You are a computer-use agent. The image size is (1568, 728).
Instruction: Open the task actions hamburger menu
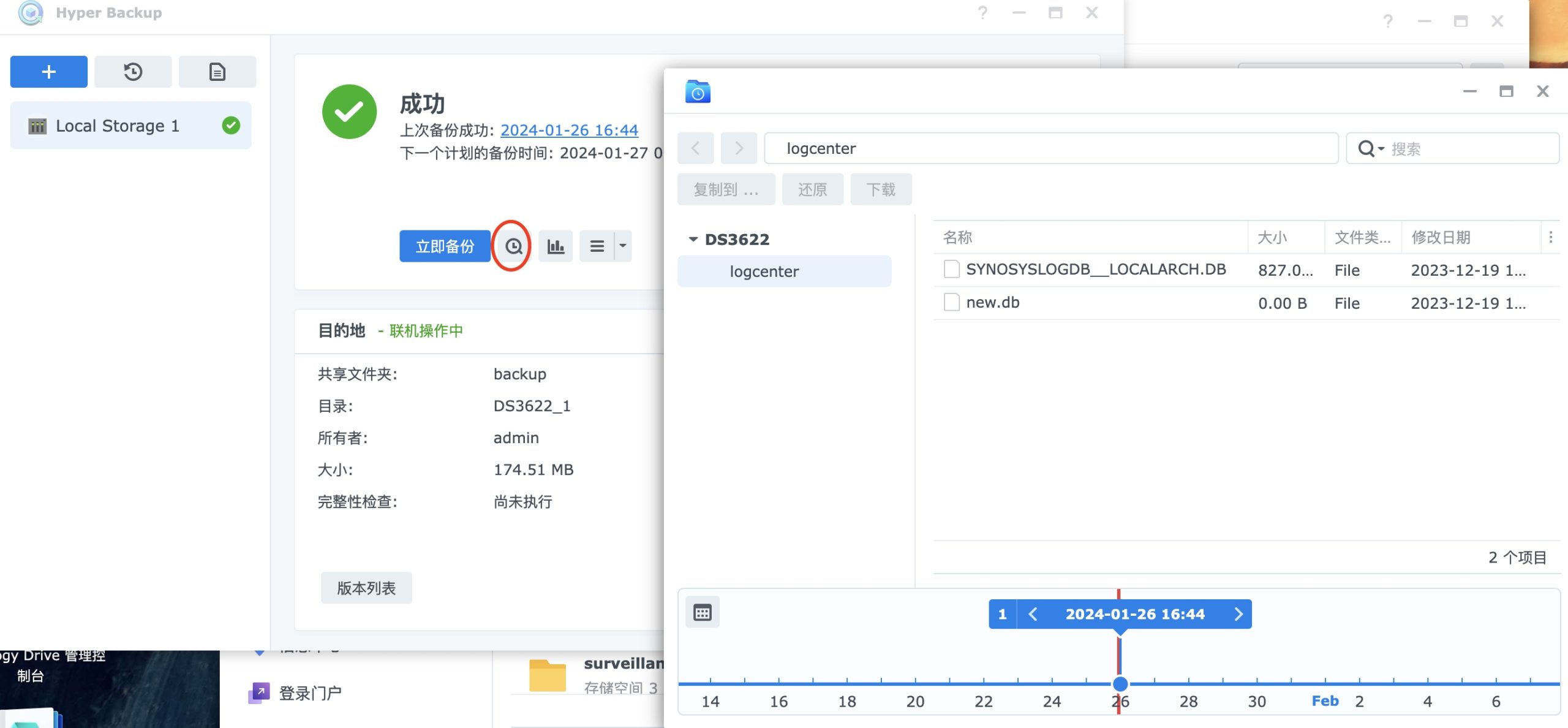597,246
